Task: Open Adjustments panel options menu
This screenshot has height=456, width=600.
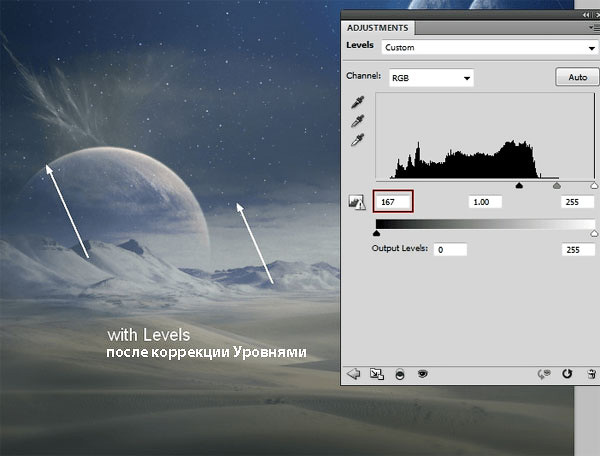Action: [x=594, y=28]
